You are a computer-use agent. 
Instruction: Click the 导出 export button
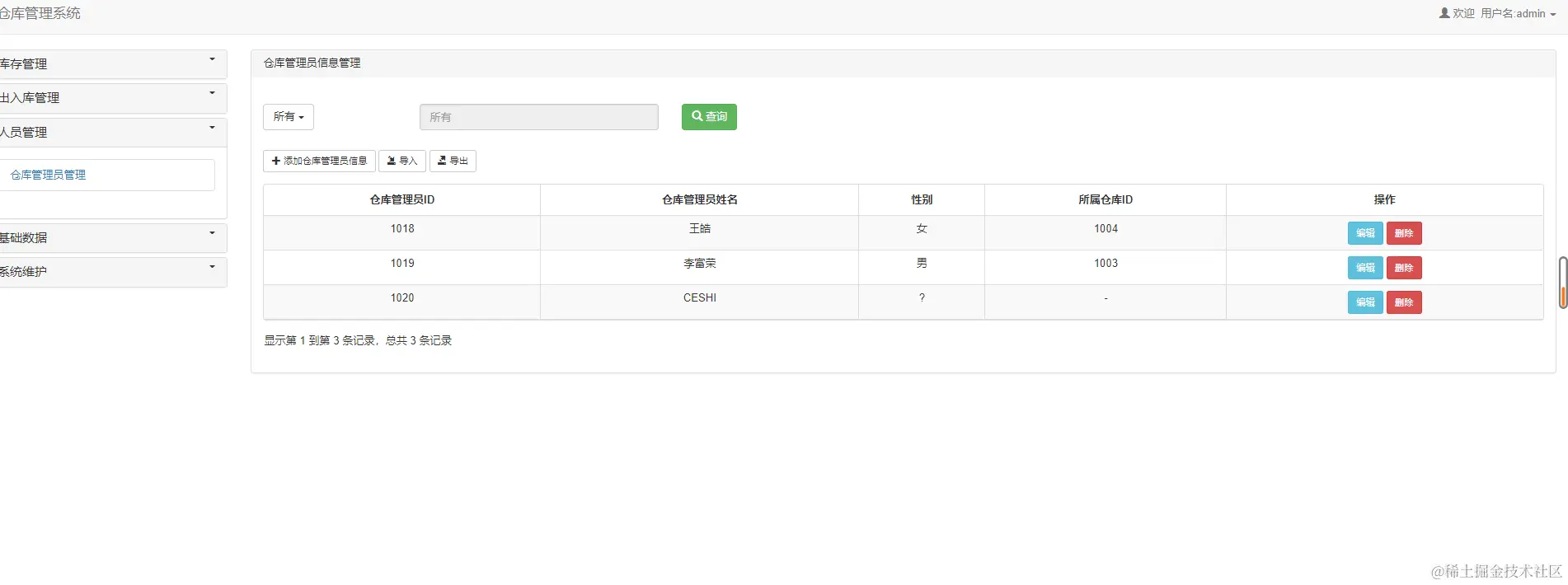453,161
